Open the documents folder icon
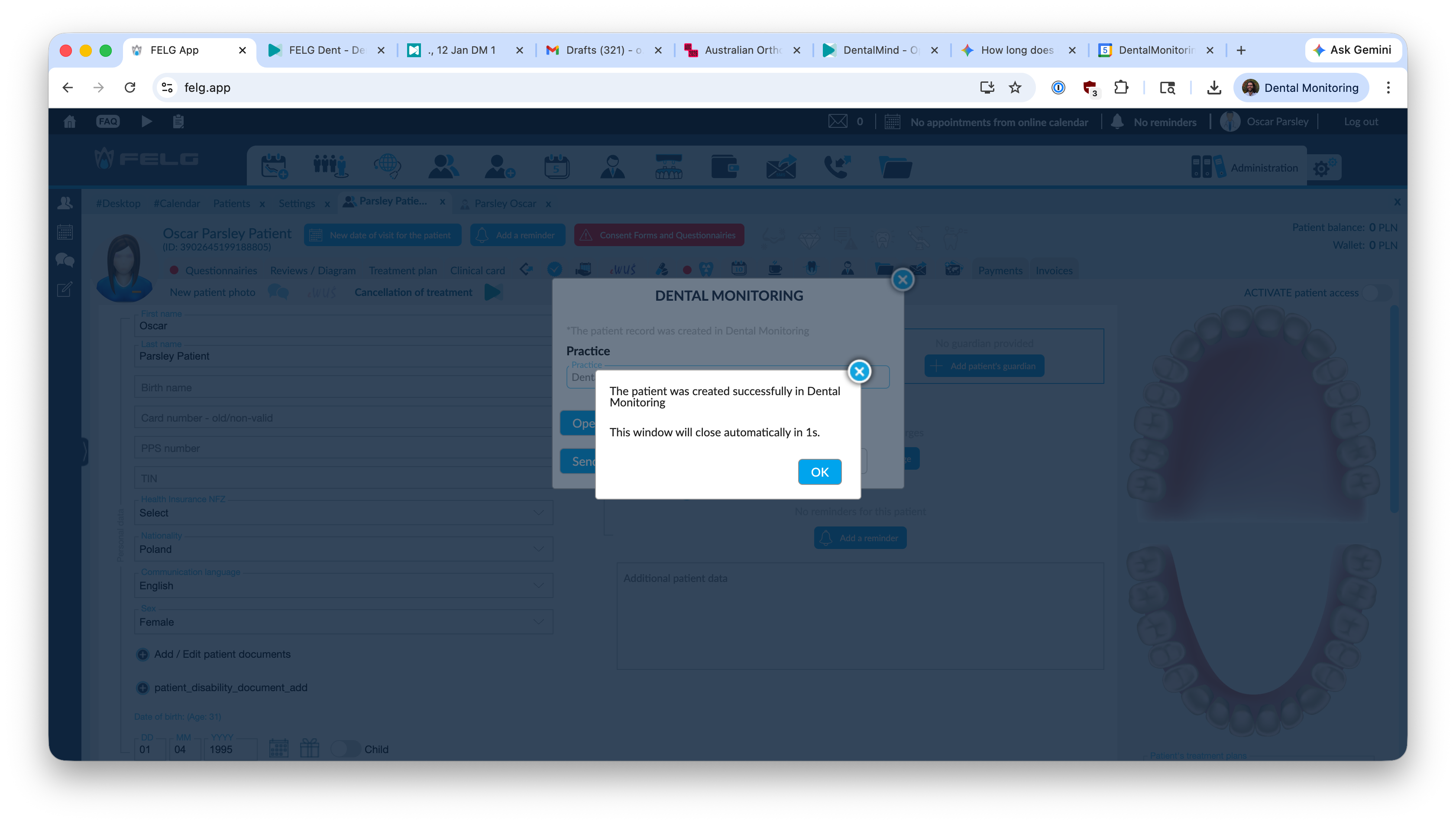 tap(895, 166)
